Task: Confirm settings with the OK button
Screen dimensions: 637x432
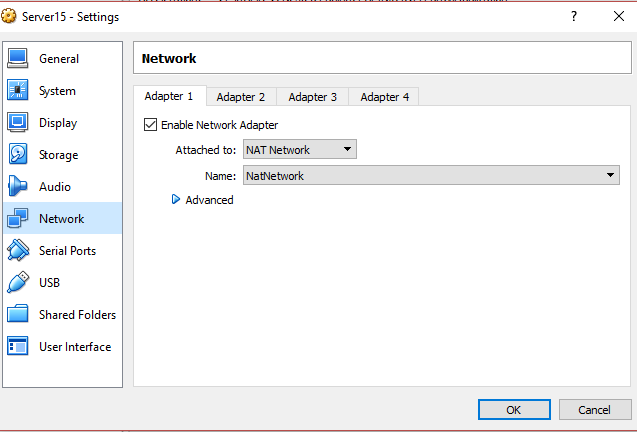Action: pos(514,410)
